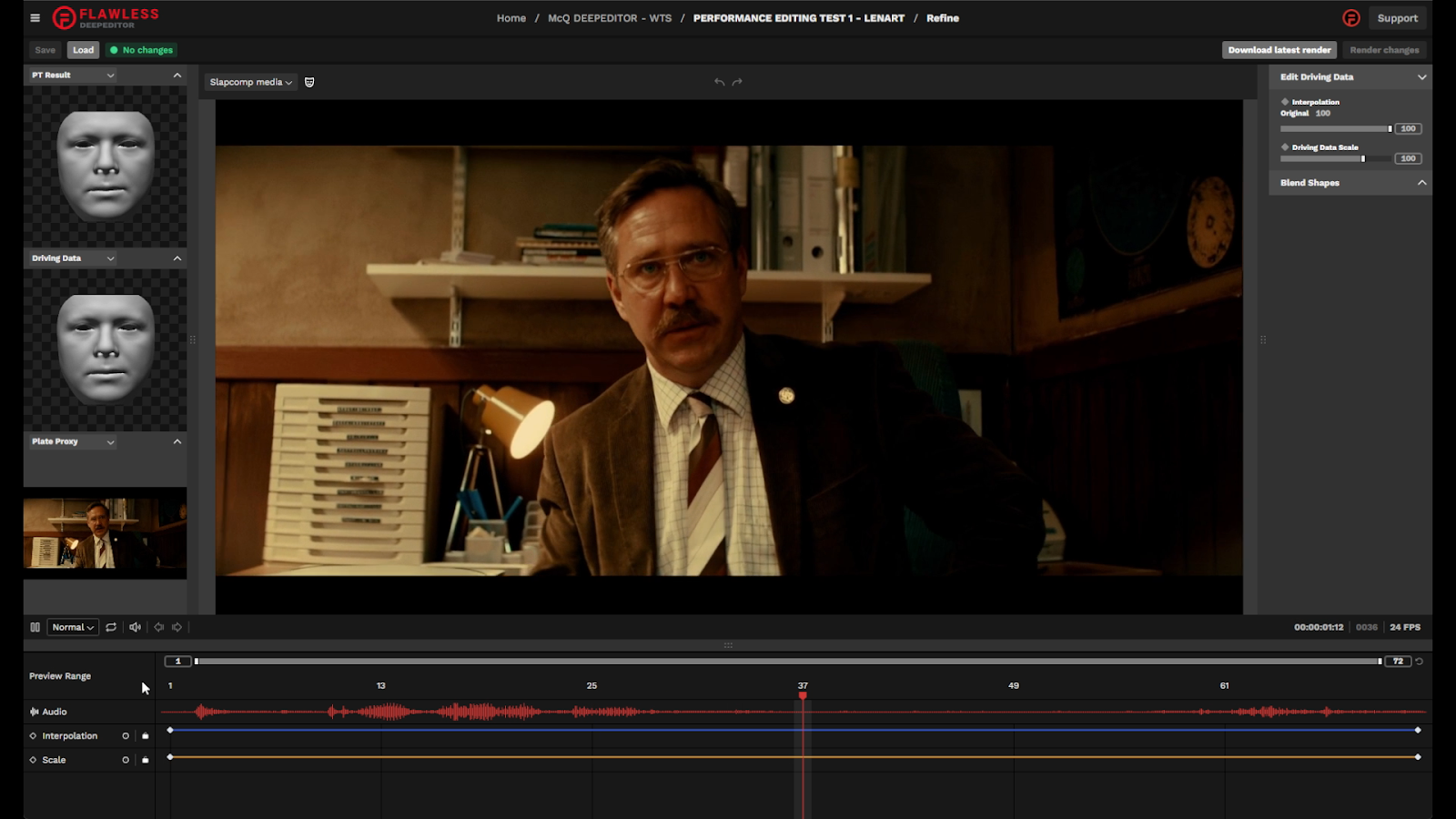
Task: Click Download latest render
Action: click(1279, 50)
